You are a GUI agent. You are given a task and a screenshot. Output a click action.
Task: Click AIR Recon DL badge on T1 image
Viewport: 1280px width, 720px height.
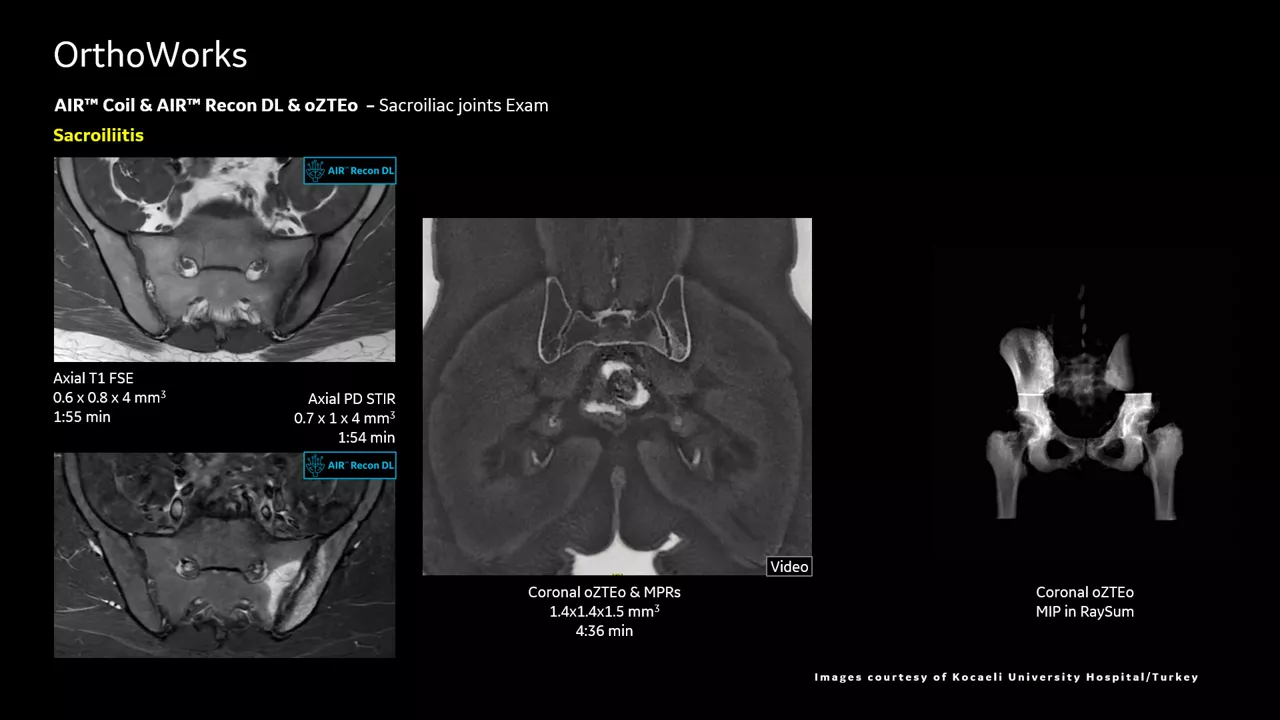[x=350, y=171]
